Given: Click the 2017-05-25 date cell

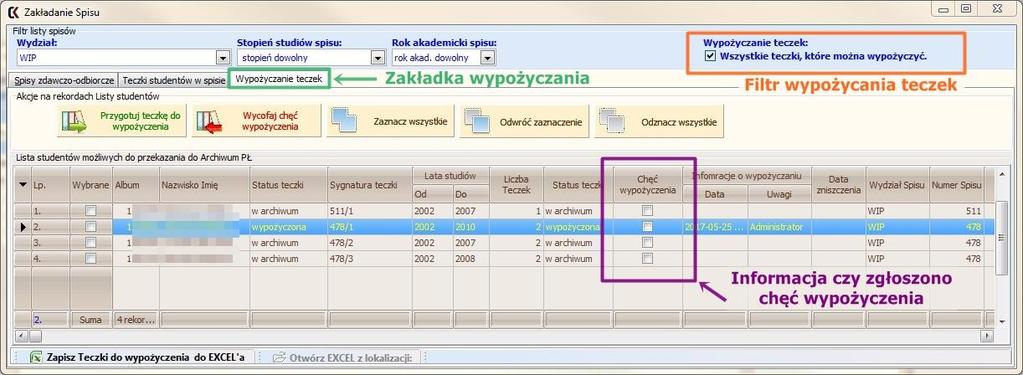Looking at the screenshot, I should click(715, 227).
